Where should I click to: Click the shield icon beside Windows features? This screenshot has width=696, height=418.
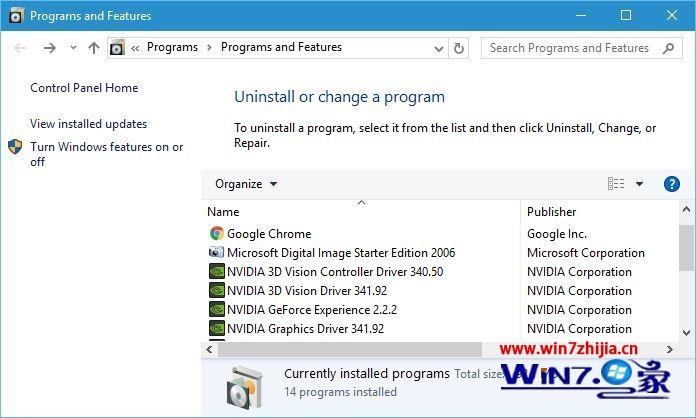tap(15, 147)
